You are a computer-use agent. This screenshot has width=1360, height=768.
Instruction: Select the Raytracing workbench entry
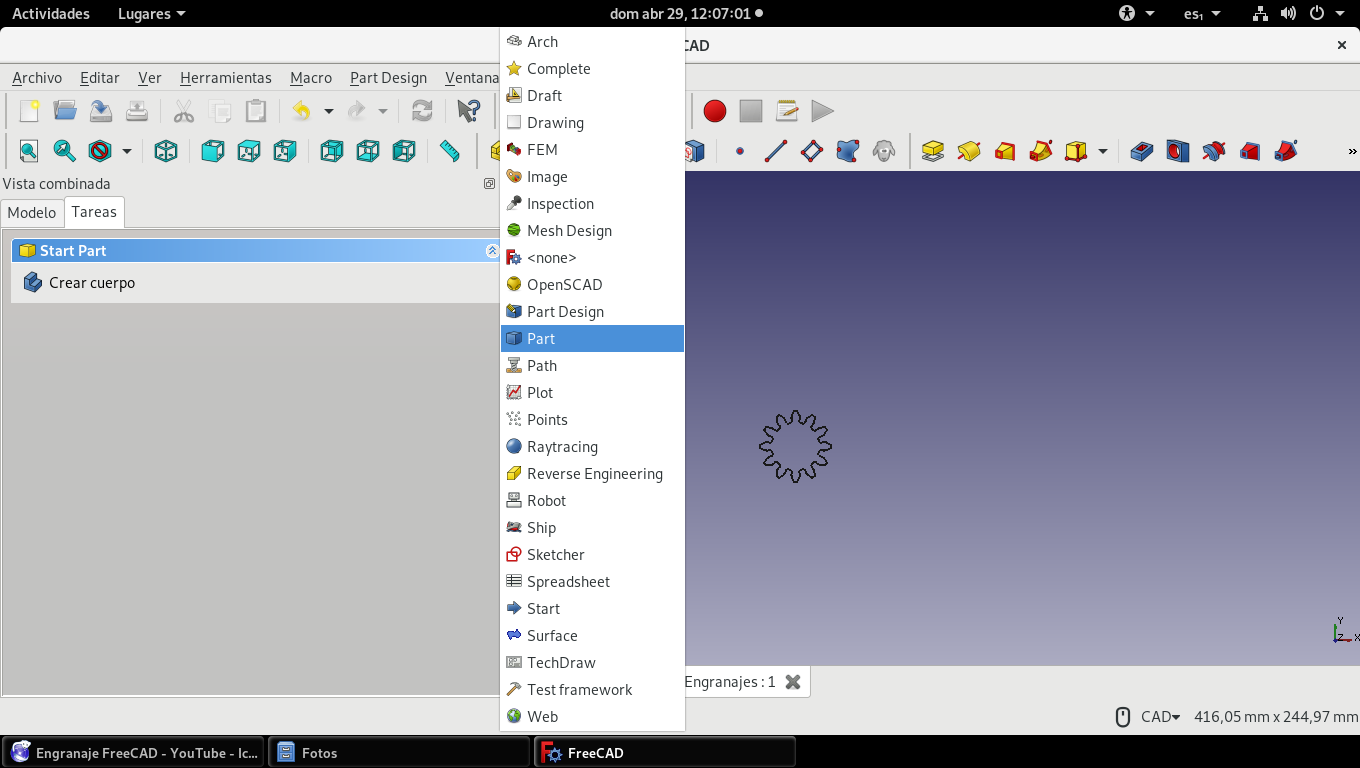(592, 446)
